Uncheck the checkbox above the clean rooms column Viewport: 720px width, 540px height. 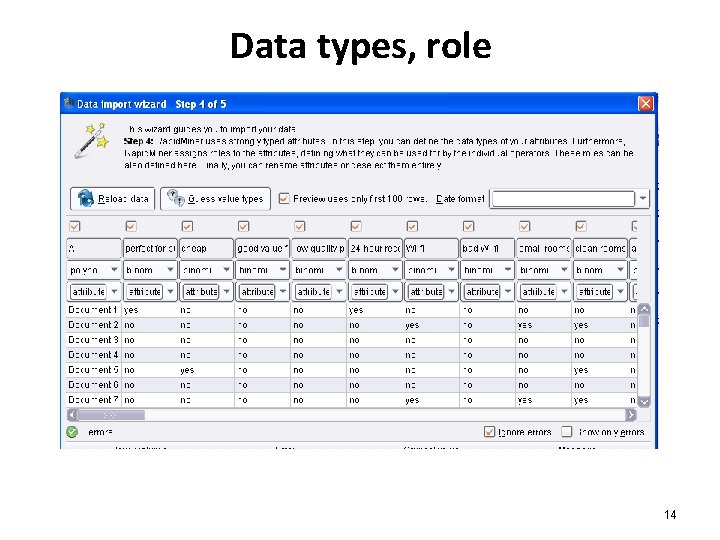[x=581, y=226]
